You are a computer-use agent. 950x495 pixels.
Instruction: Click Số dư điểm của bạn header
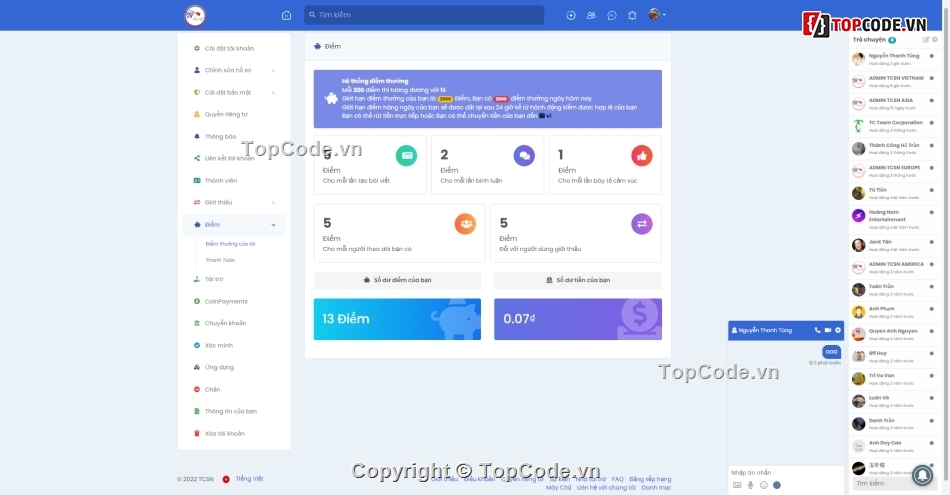pos(397,280)
